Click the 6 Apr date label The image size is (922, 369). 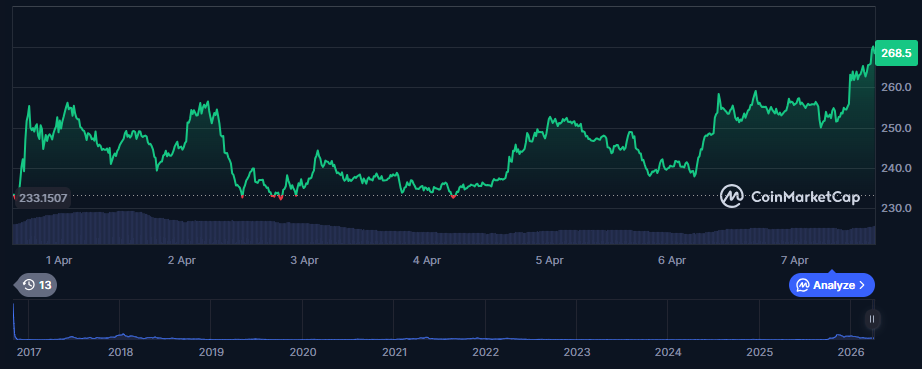tap(673, 260)
